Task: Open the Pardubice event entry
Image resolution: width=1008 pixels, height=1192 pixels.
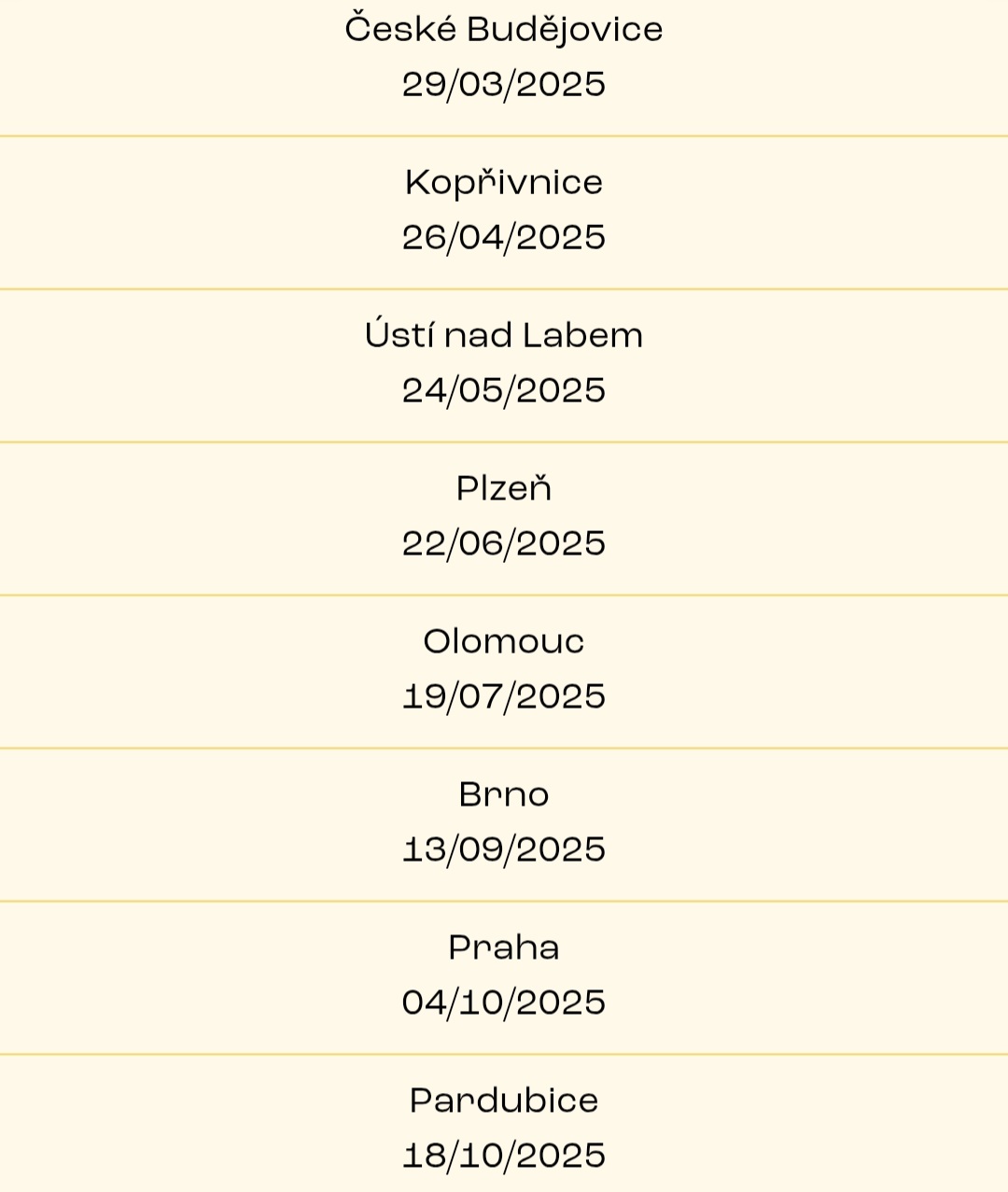Action: pos(504,1124)
